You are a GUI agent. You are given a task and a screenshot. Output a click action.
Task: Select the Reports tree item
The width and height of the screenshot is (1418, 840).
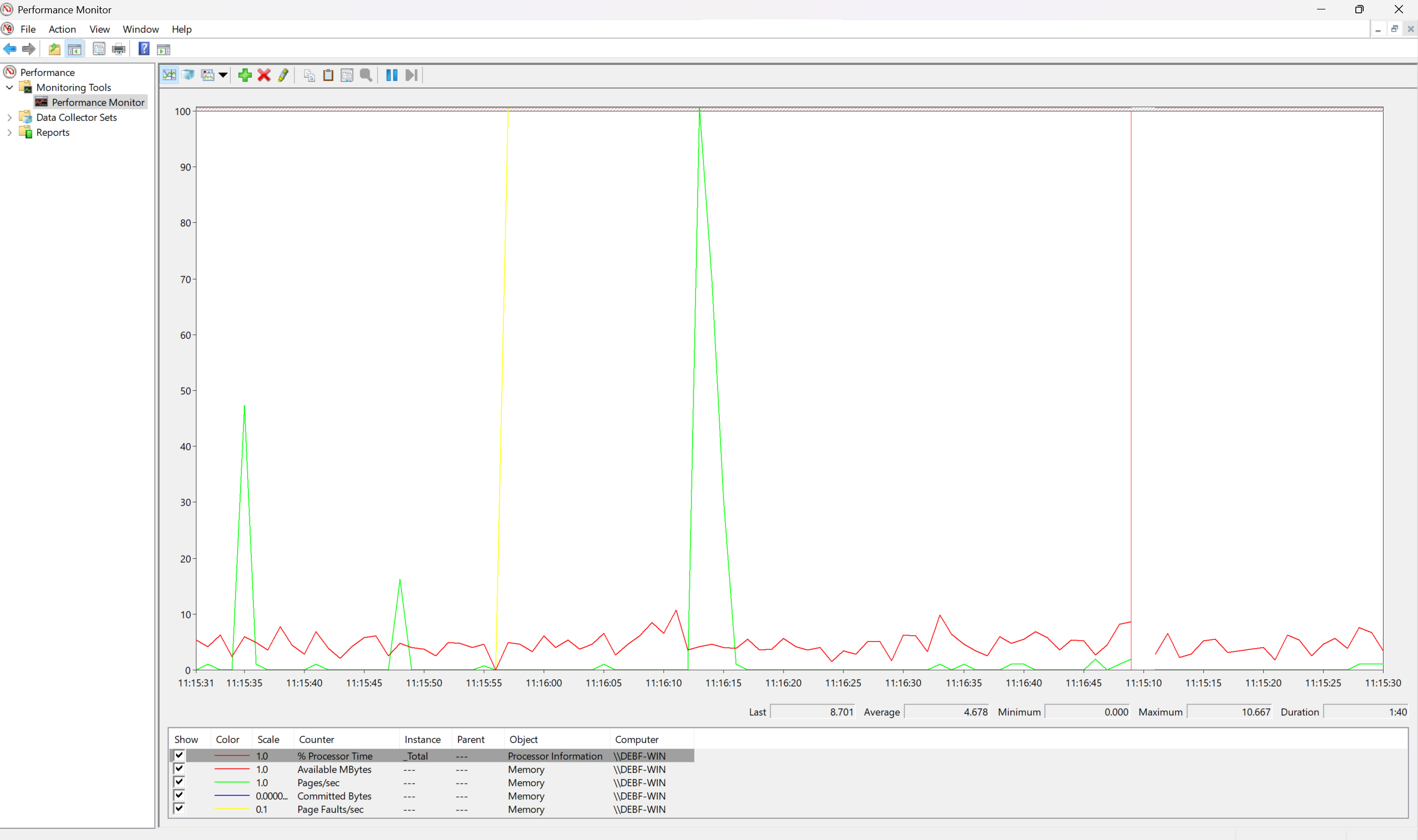coord(53,133)
